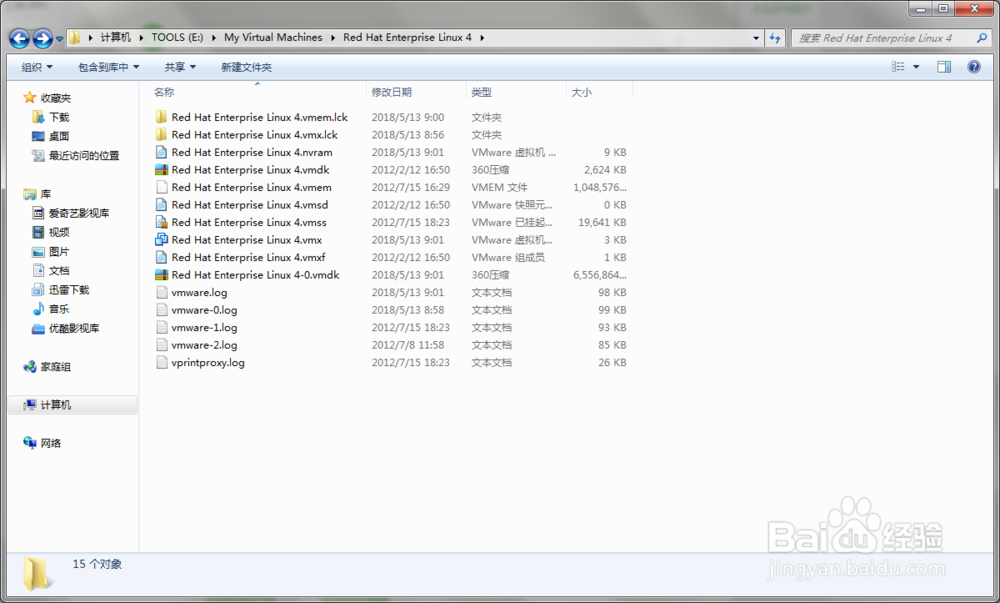Select vprintproxy.log file icon

[x=161, y=362]
